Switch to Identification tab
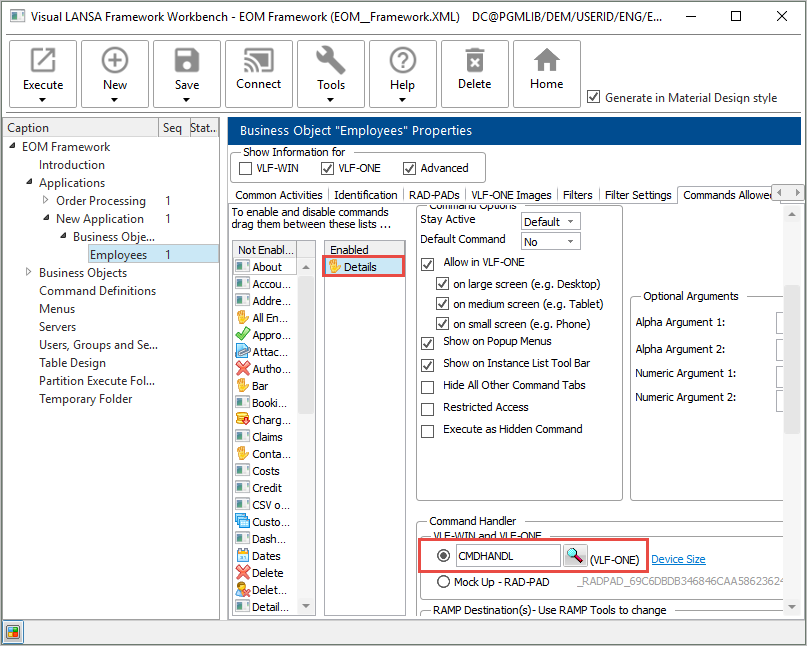This screenshot has width=807, height=646. click(x=365, y=195)
